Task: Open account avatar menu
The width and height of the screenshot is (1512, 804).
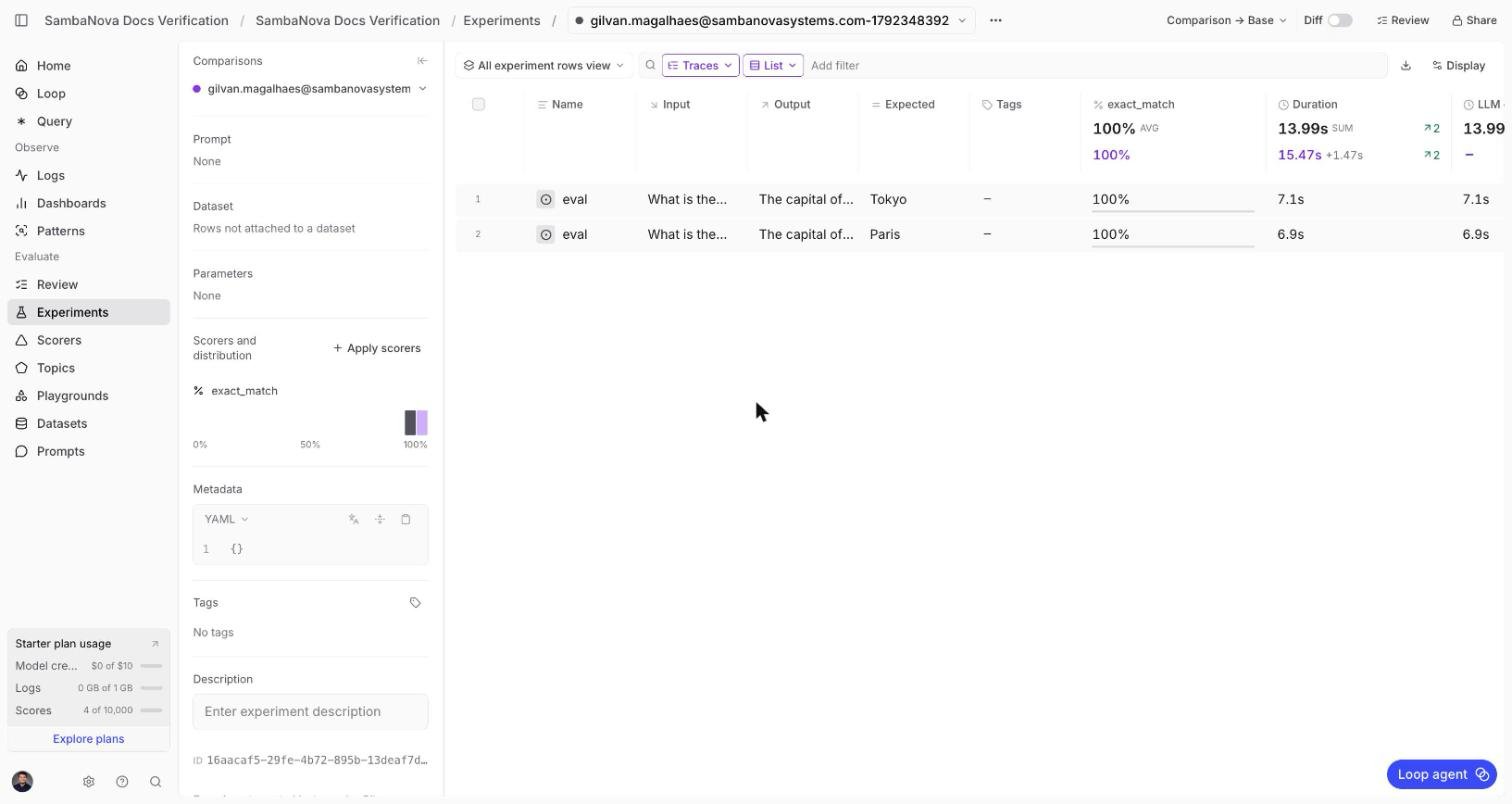Action: click(23, 781)
